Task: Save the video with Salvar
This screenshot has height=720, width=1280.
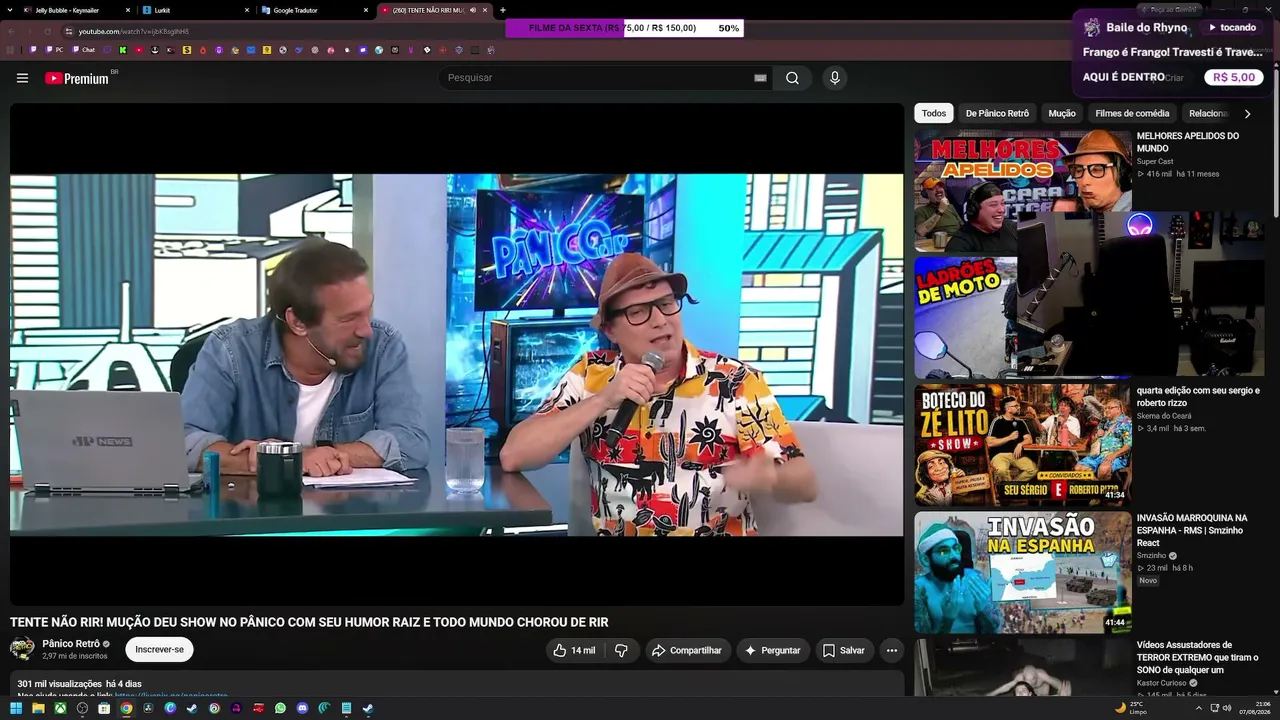Action: pyautogui.click(x=844, y=650)
